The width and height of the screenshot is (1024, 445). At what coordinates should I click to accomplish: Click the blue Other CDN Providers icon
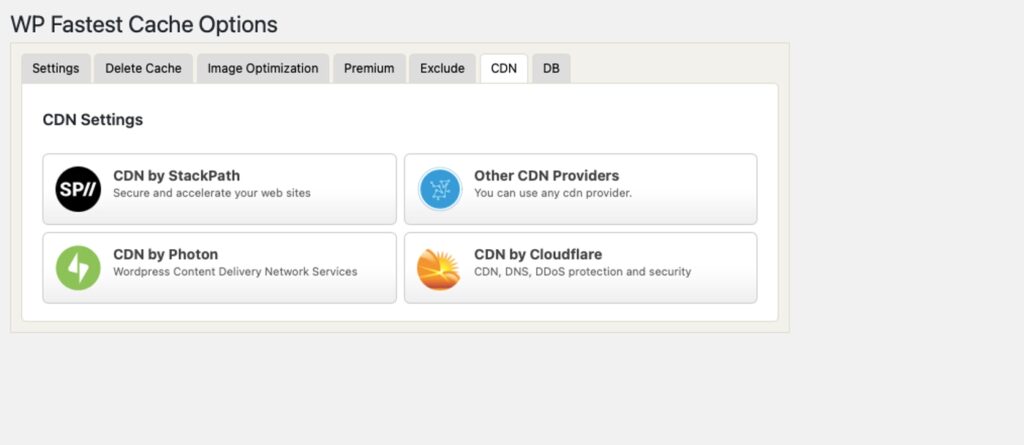click(x=439, y=189)
